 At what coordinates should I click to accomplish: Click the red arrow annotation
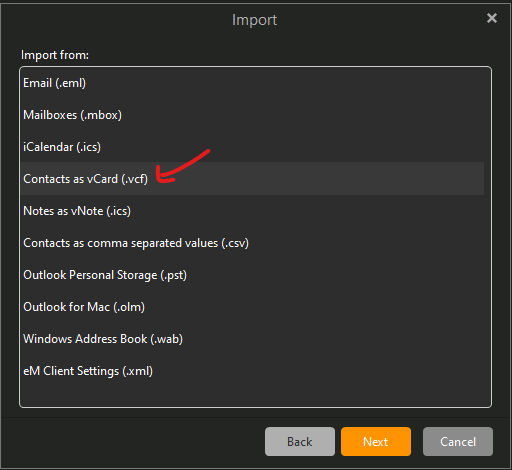tap(182, 166)
